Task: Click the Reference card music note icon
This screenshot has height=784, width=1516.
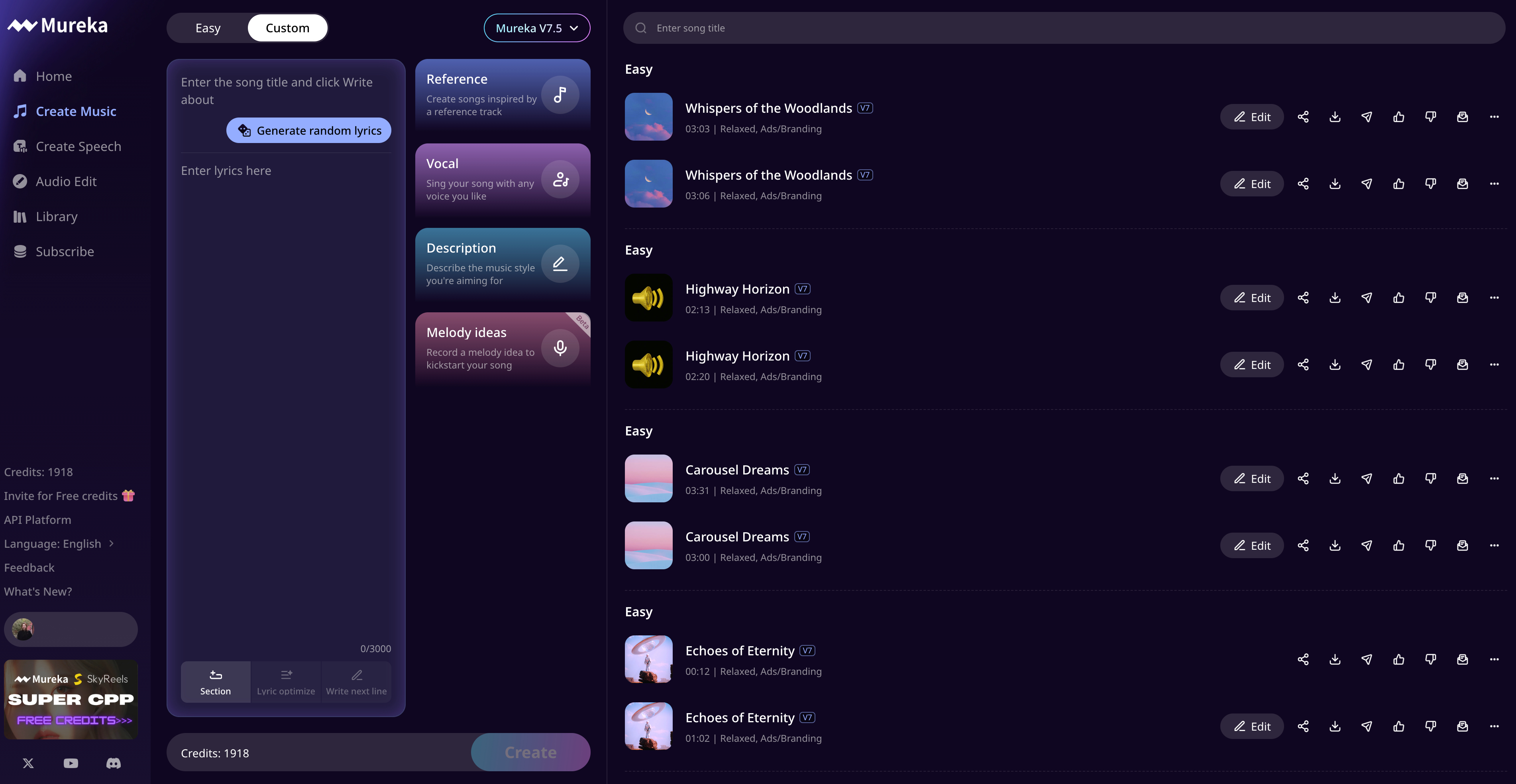Action: pos(560,94)
